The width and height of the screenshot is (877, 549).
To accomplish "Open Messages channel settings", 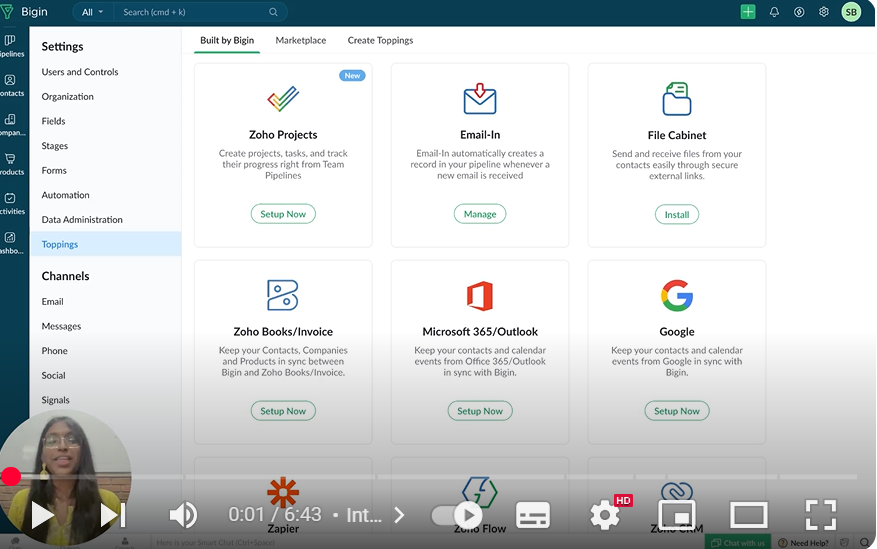I will [61, 326].
